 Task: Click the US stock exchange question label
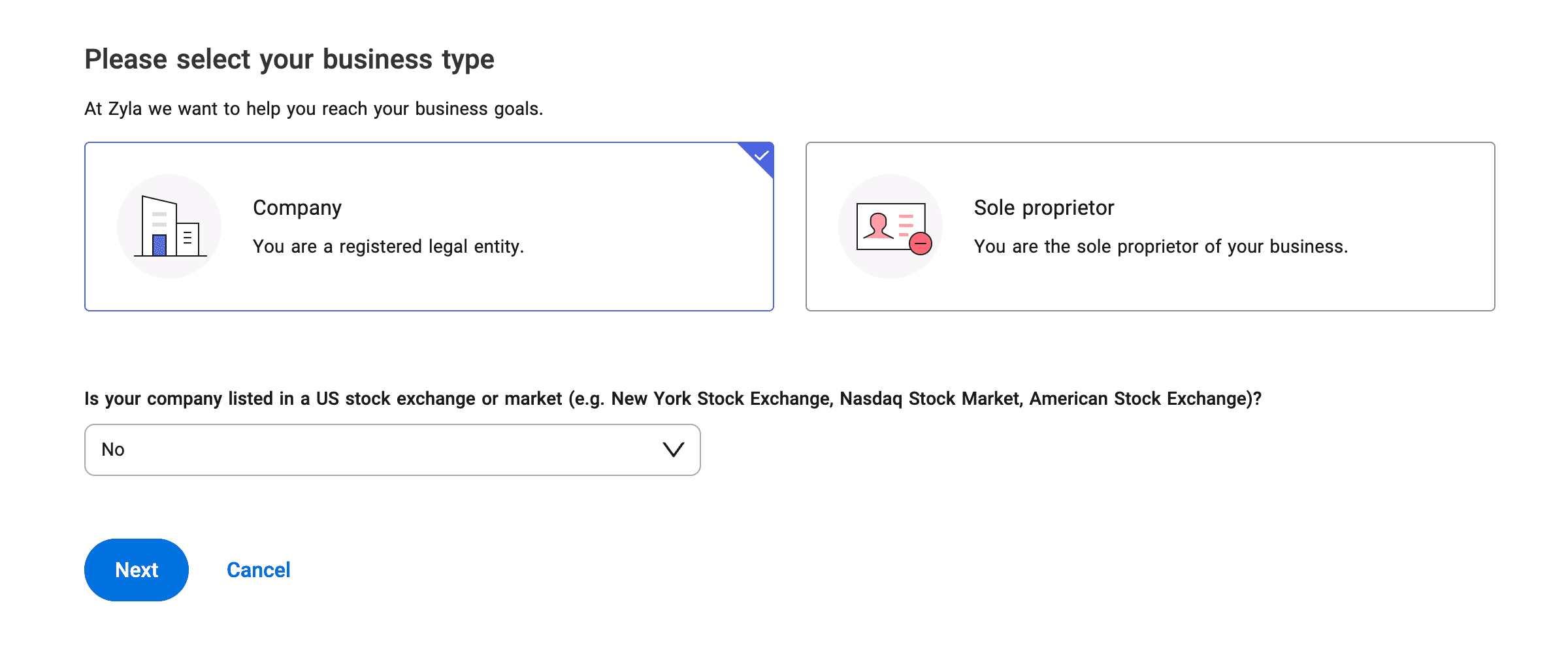coord(672,399)
